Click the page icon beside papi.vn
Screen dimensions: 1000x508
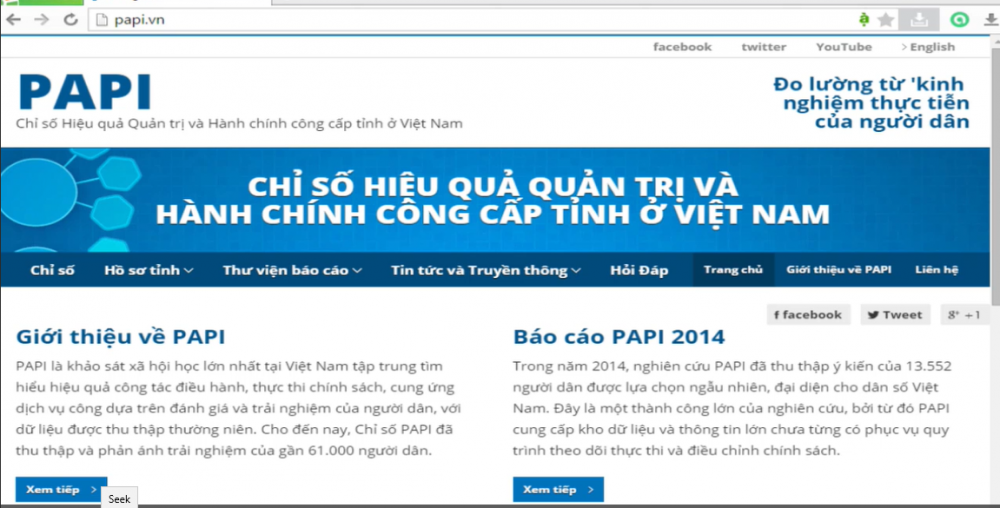click(101, 20)
